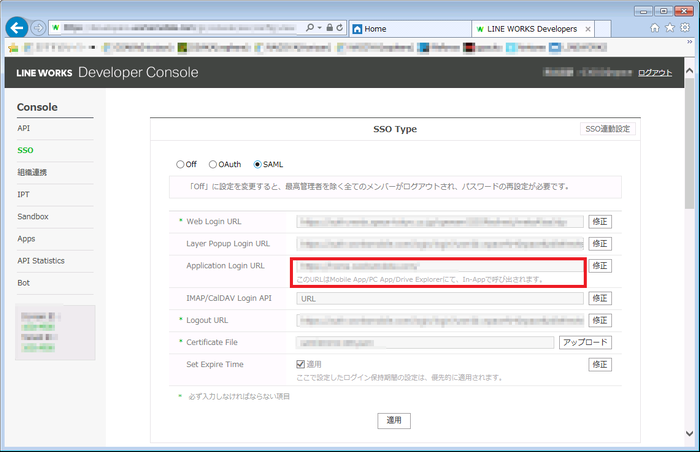Open the Apps console menu item
The image size is (700, 452).
click(26, 239)
